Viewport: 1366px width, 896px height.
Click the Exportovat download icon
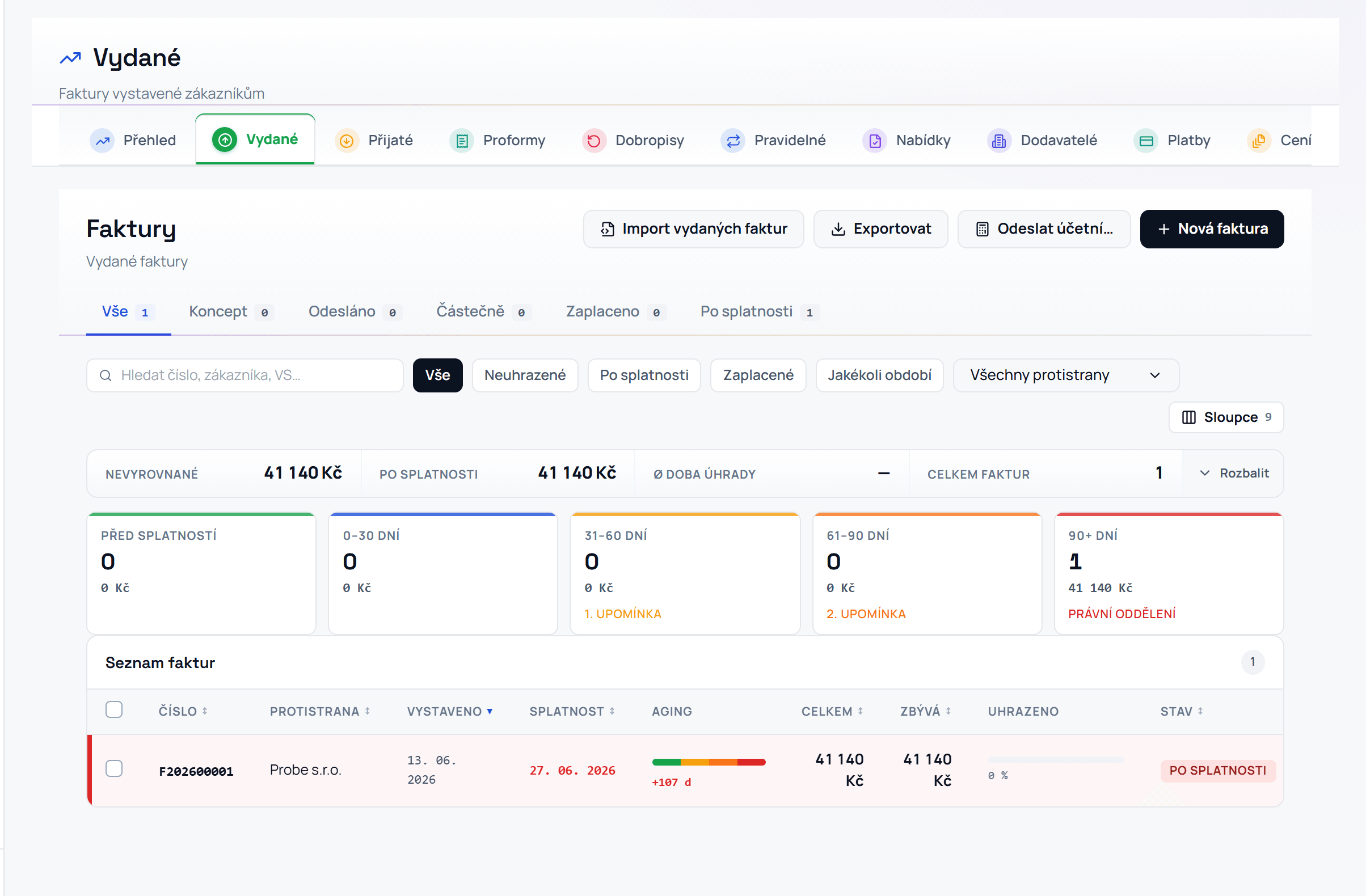tap(838, 229)
